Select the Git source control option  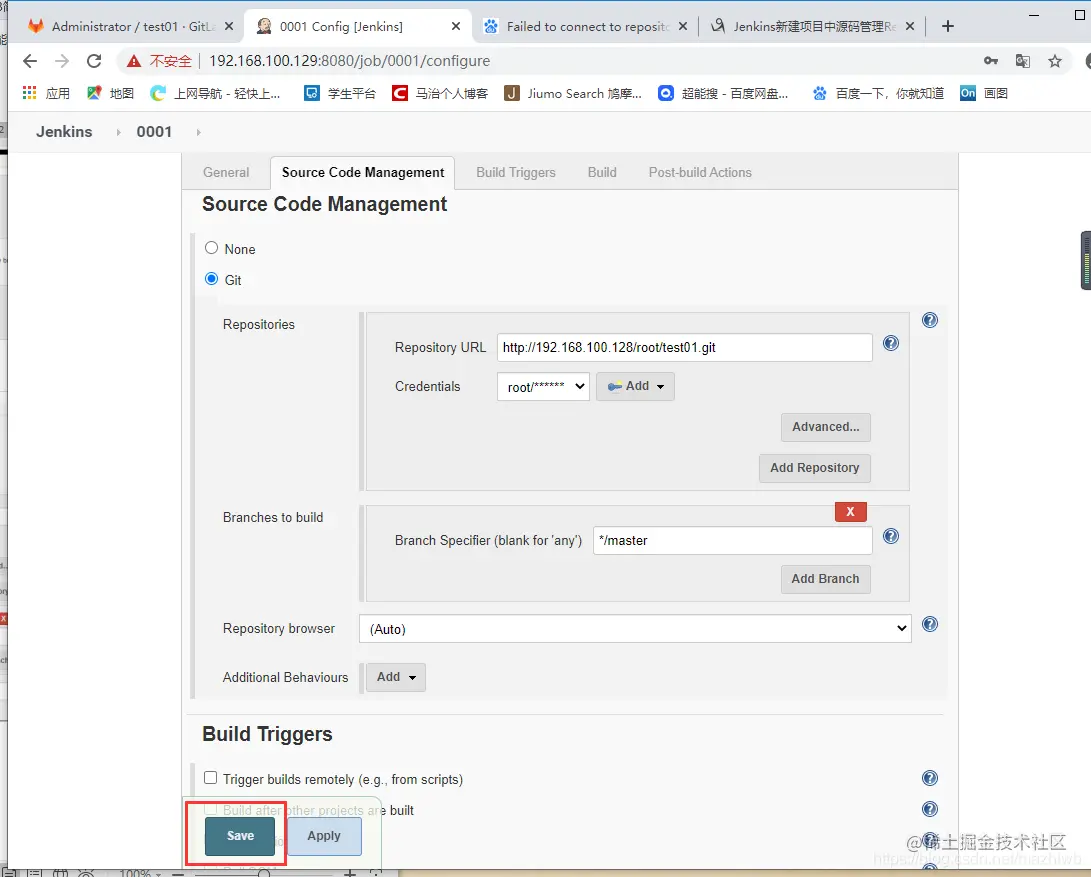click(x=212, y=279)
